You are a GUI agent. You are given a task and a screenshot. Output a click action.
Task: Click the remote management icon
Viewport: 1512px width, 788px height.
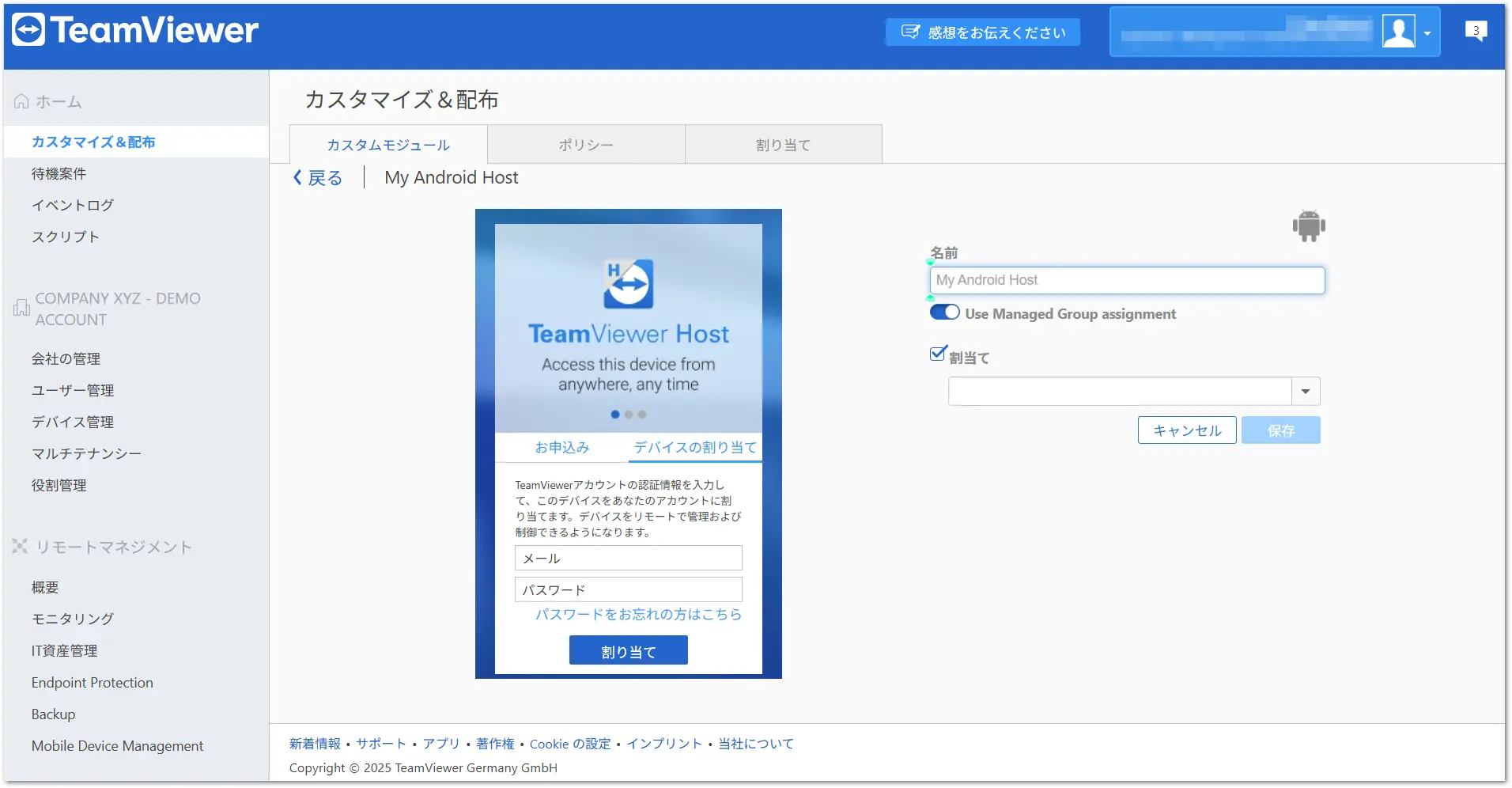(20, 546)
